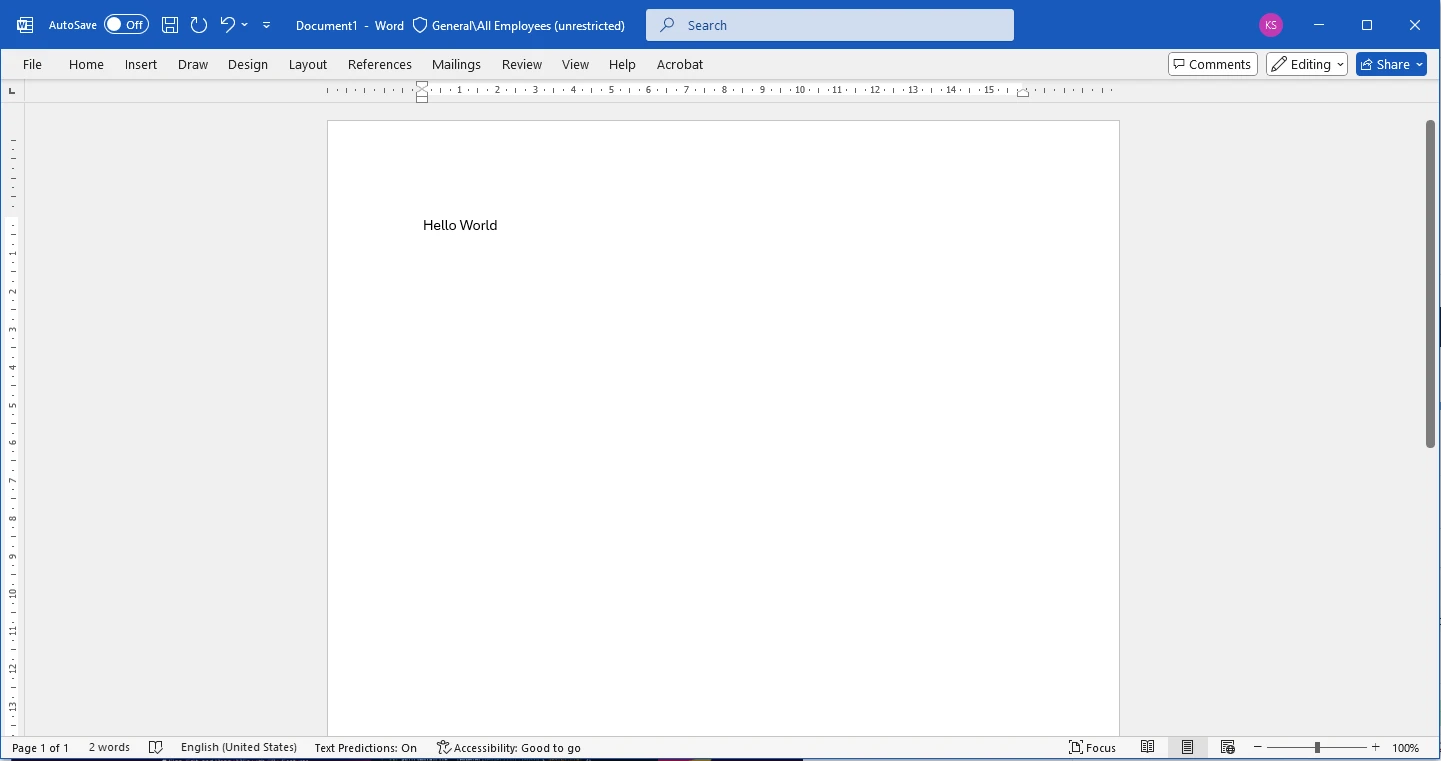This screenshot has width=1441, height=761.
Task: Toggle Text Predictions setting
Action: click(365, 748)
